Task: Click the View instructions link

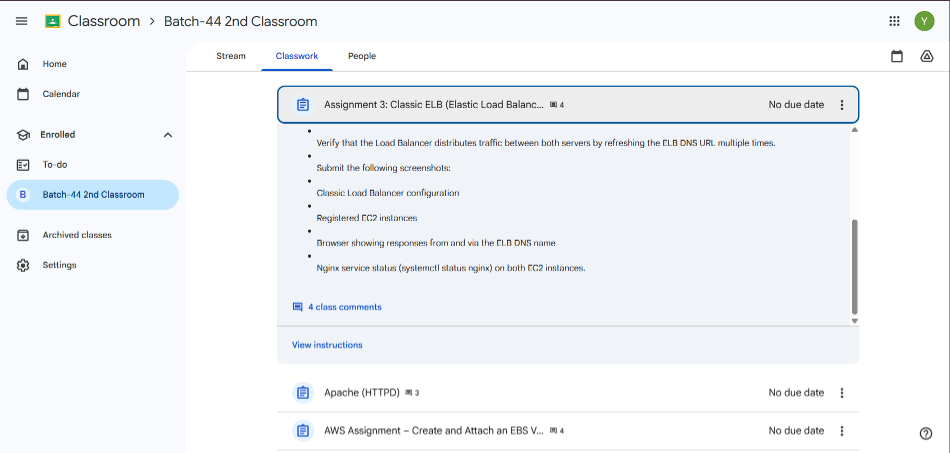Action: (327, 345)
